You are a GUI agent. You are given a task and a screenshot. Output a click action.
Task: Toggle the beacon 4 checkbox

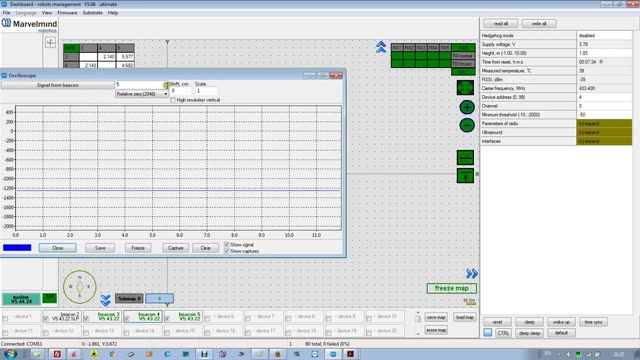point(127,318)
